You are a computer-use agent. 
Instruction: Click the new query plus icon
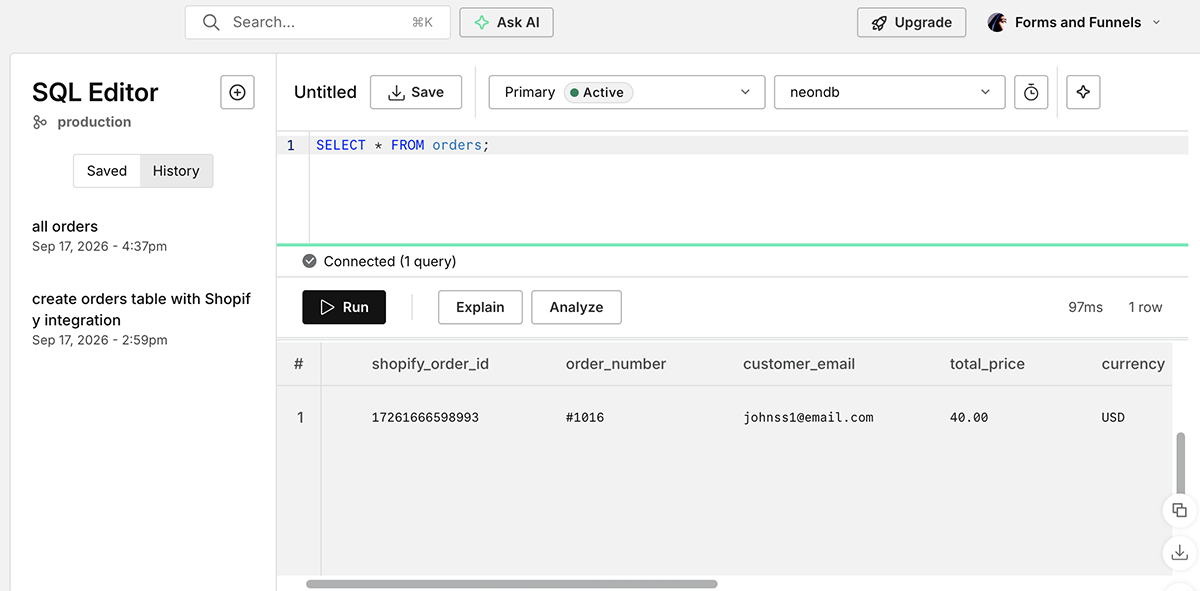237,92
